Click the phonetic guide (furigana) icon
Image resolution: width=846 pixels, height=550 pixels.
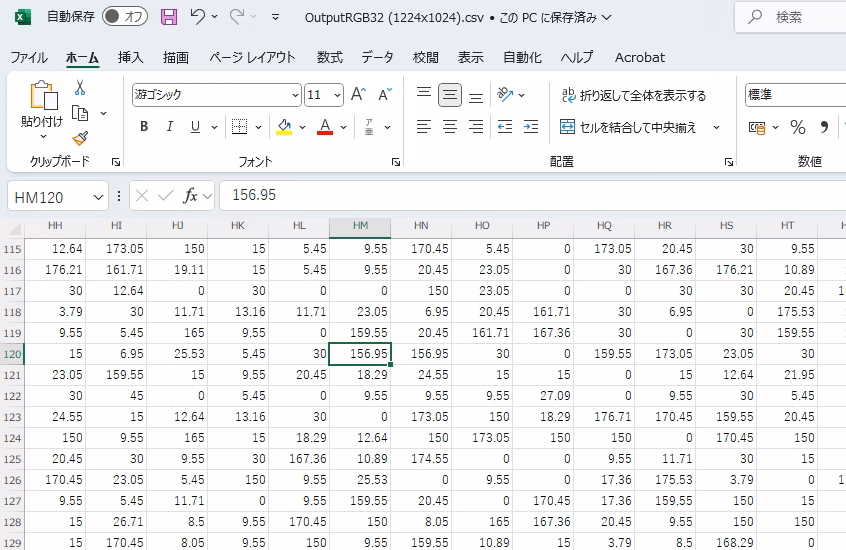coord(369,127)
